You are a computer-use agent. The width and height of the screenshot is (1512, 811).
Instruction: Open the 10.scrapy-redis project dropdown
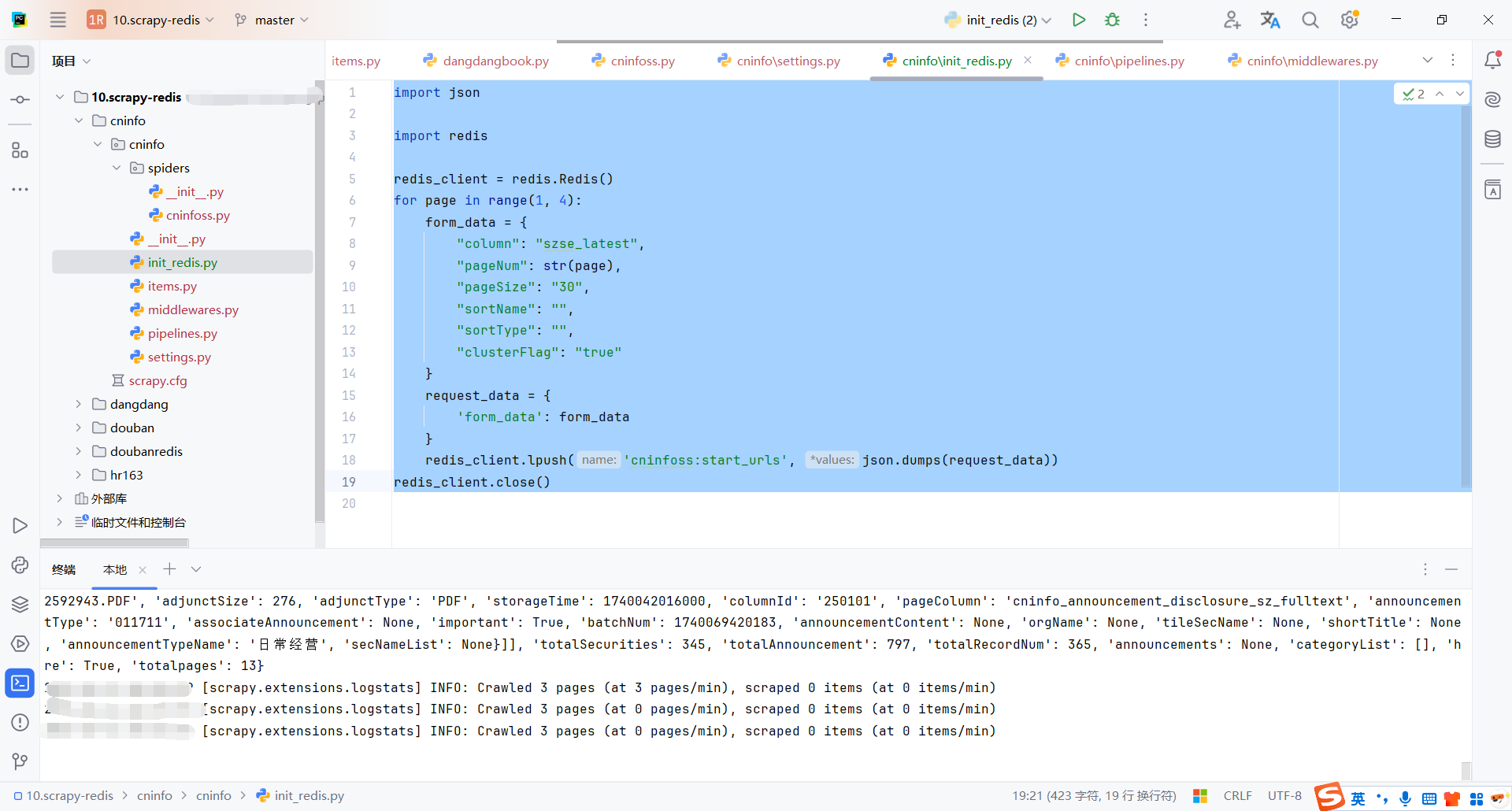[x=150, y=20]
